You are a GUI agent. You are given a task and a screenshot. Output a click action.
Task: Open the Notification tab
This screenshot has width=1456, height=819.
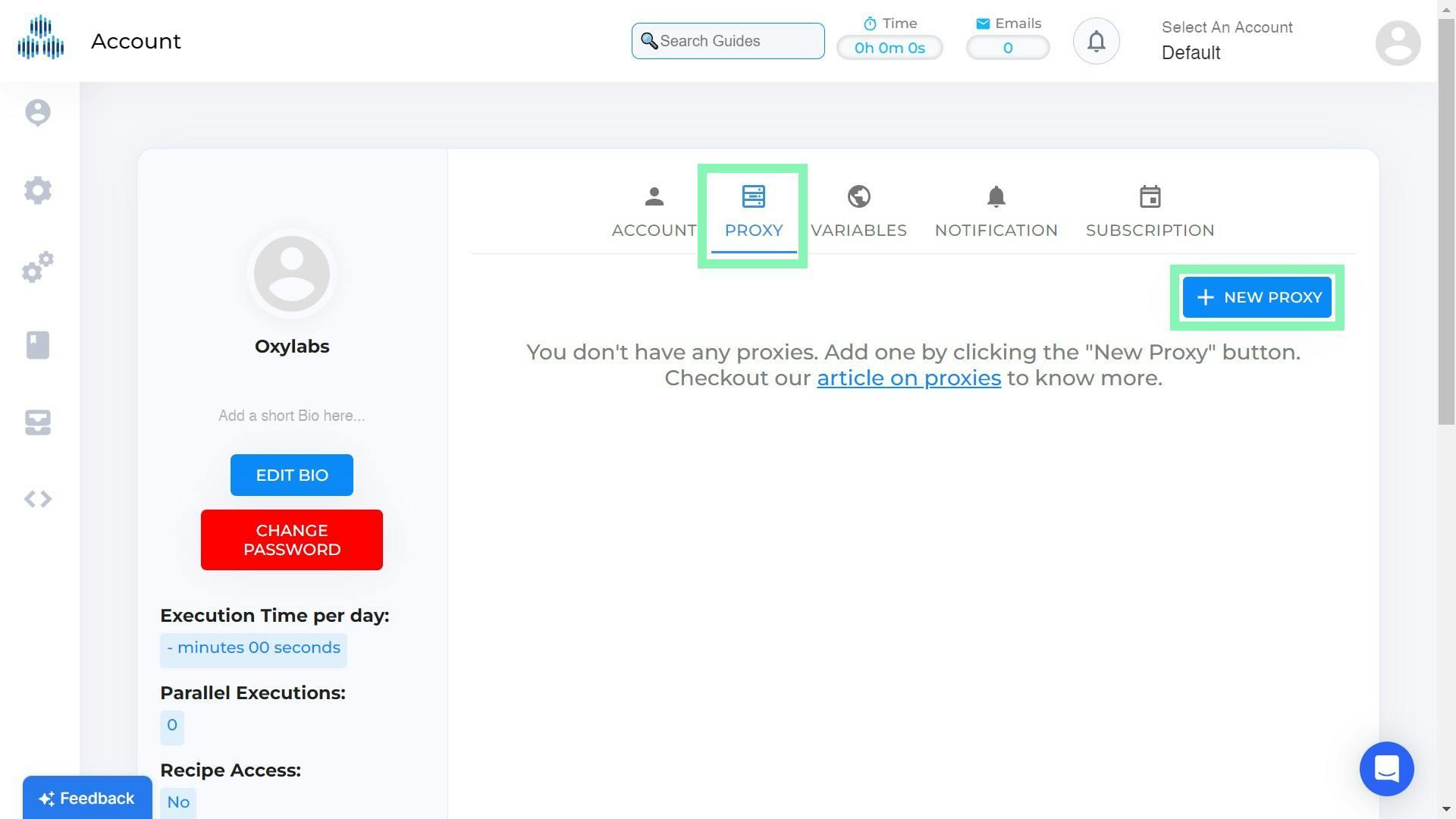996,213
